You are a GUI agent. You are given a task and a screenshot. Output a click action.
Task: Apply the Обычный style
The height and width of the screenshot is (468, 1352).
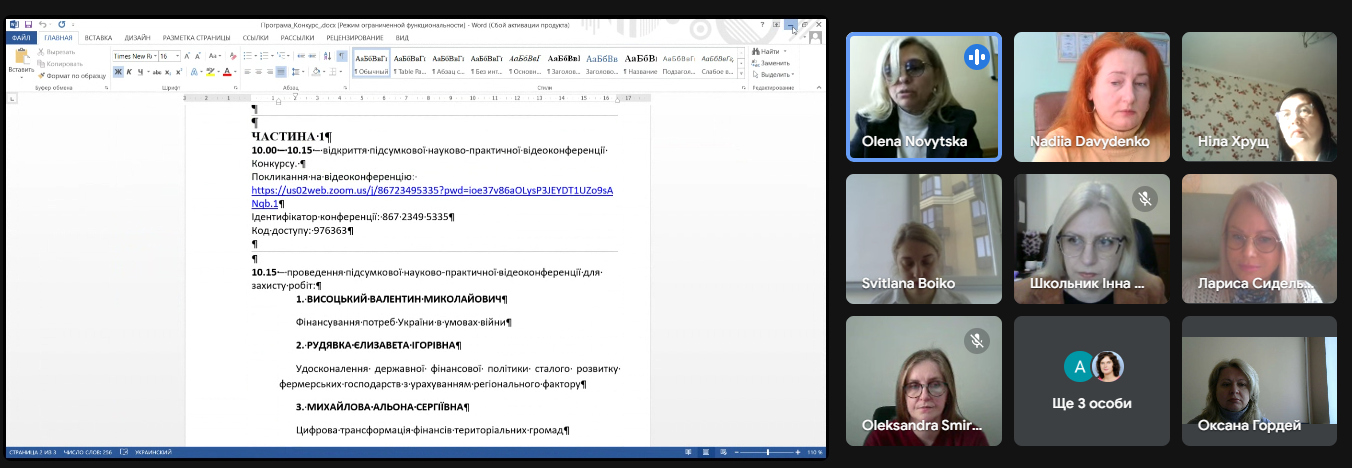coord(371,64)
